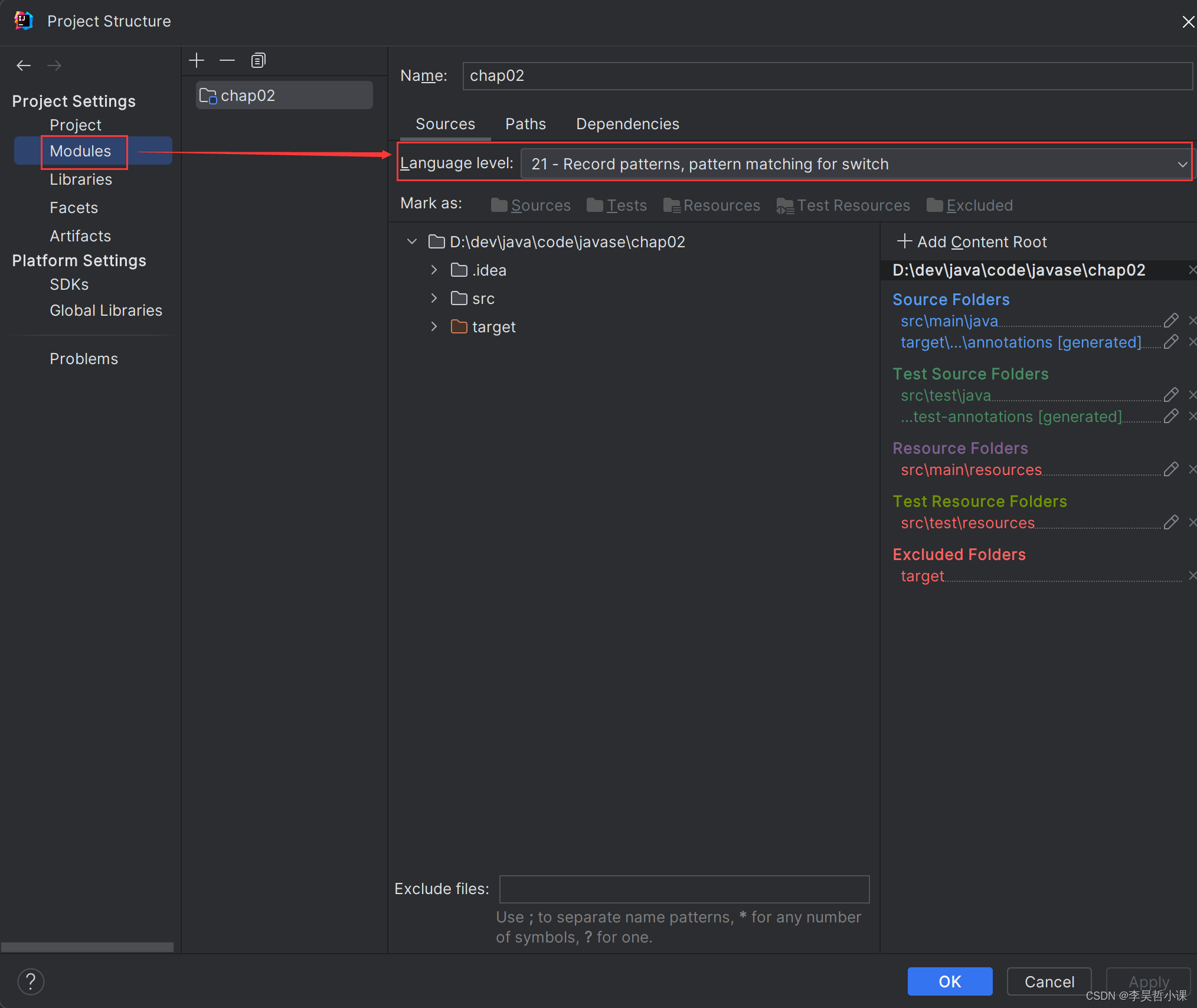1197x1008 pixels.
Task: Edit properties of src\test\java folder
Action: click(x=1171, y=395)
